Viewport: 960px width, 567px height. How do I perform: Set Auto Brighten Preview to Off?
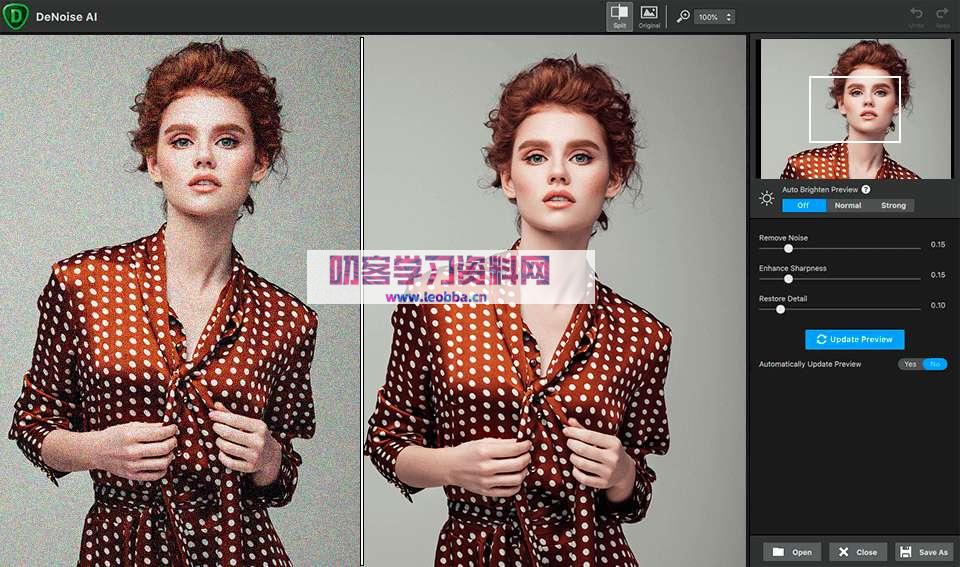click(804, 206)
